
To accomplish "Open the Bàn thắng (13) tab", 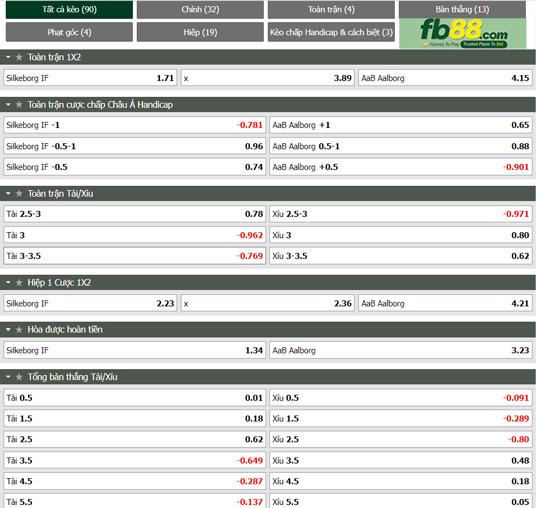I will click(462, 10).
